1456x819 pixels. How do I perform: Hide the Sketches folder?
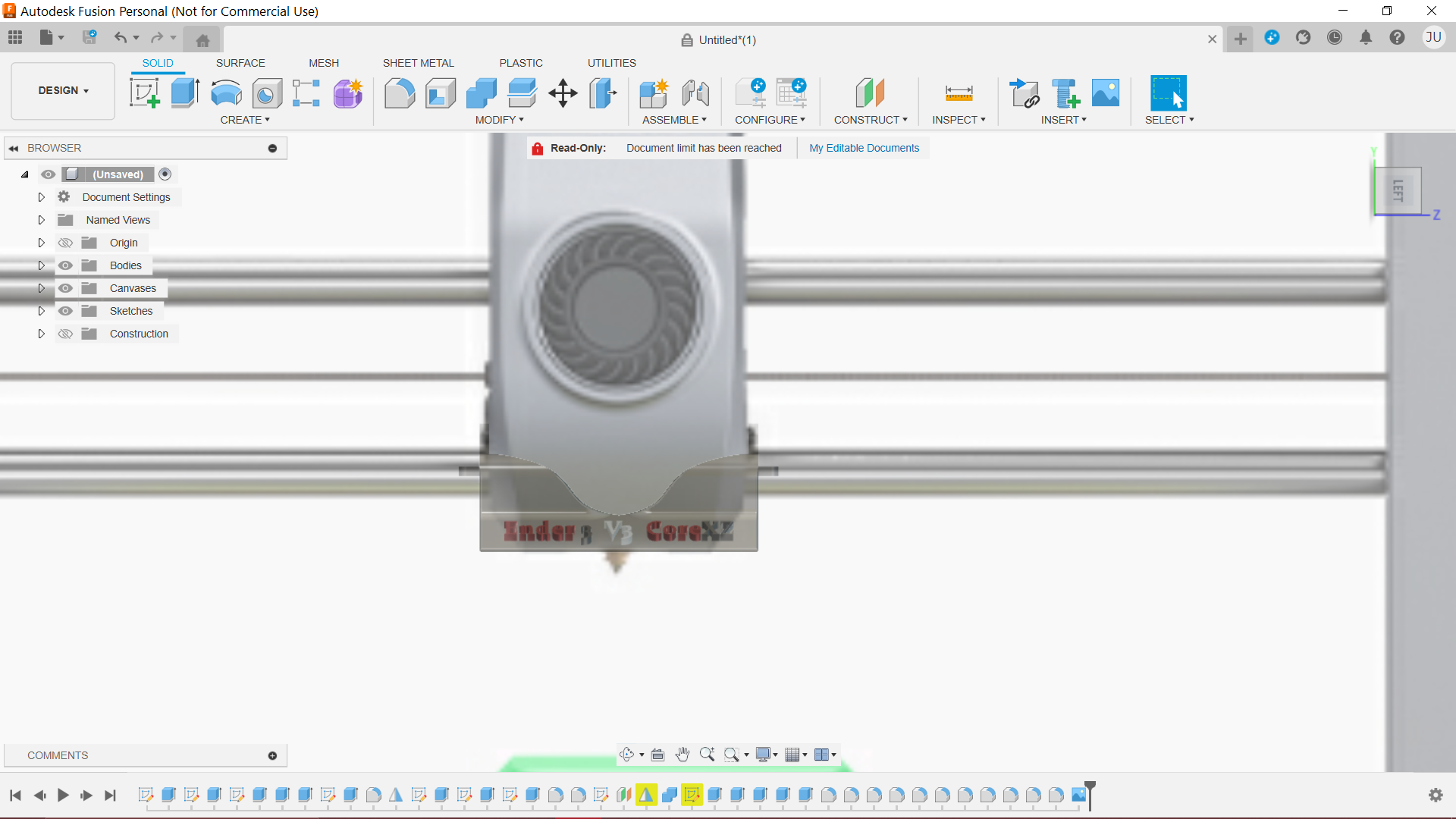66,311
